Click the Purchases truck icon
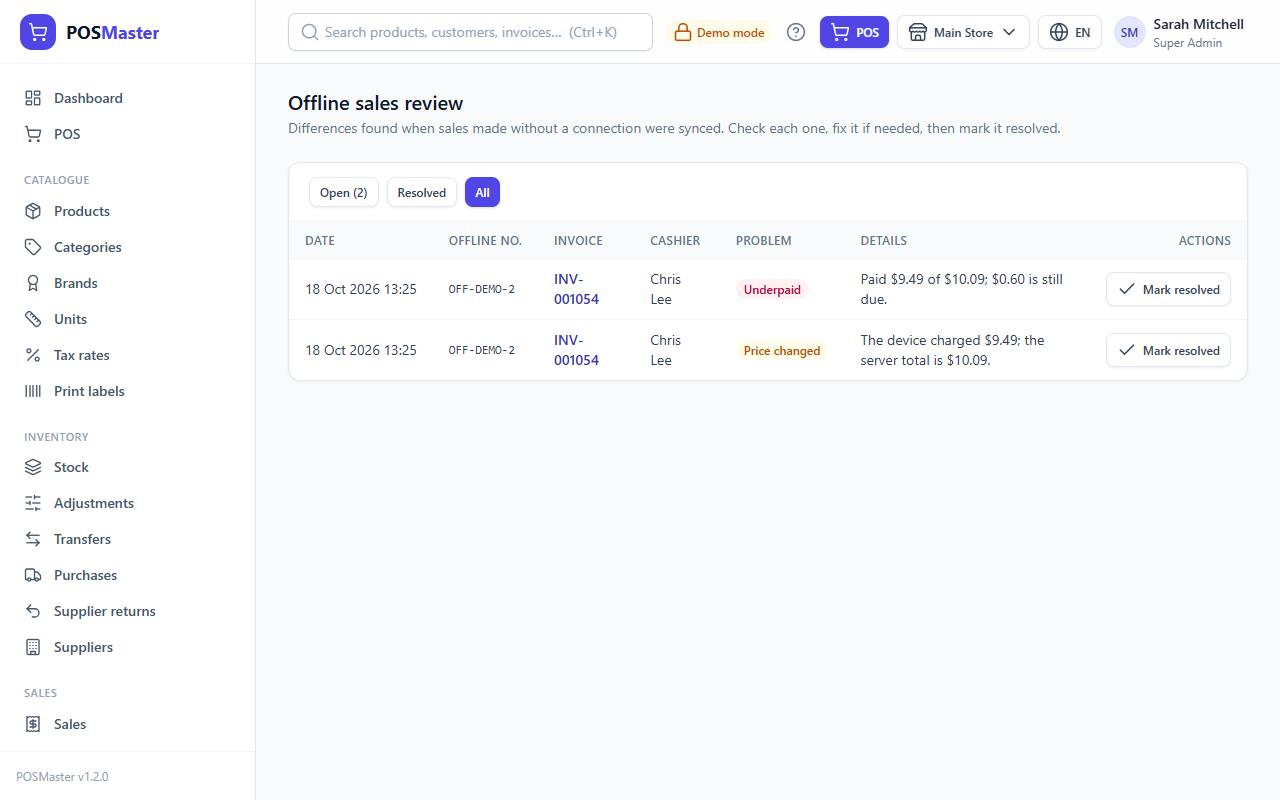 [x=33, y=575]
